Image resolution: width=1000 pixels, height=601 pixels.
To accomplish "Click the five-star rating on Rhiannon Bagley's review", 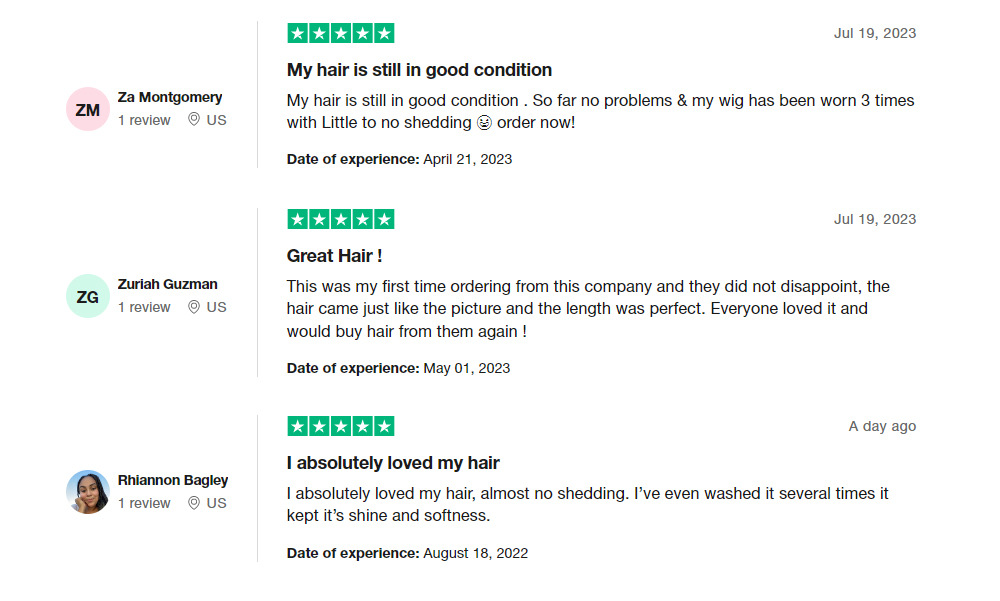I will [x=341, y=426].
